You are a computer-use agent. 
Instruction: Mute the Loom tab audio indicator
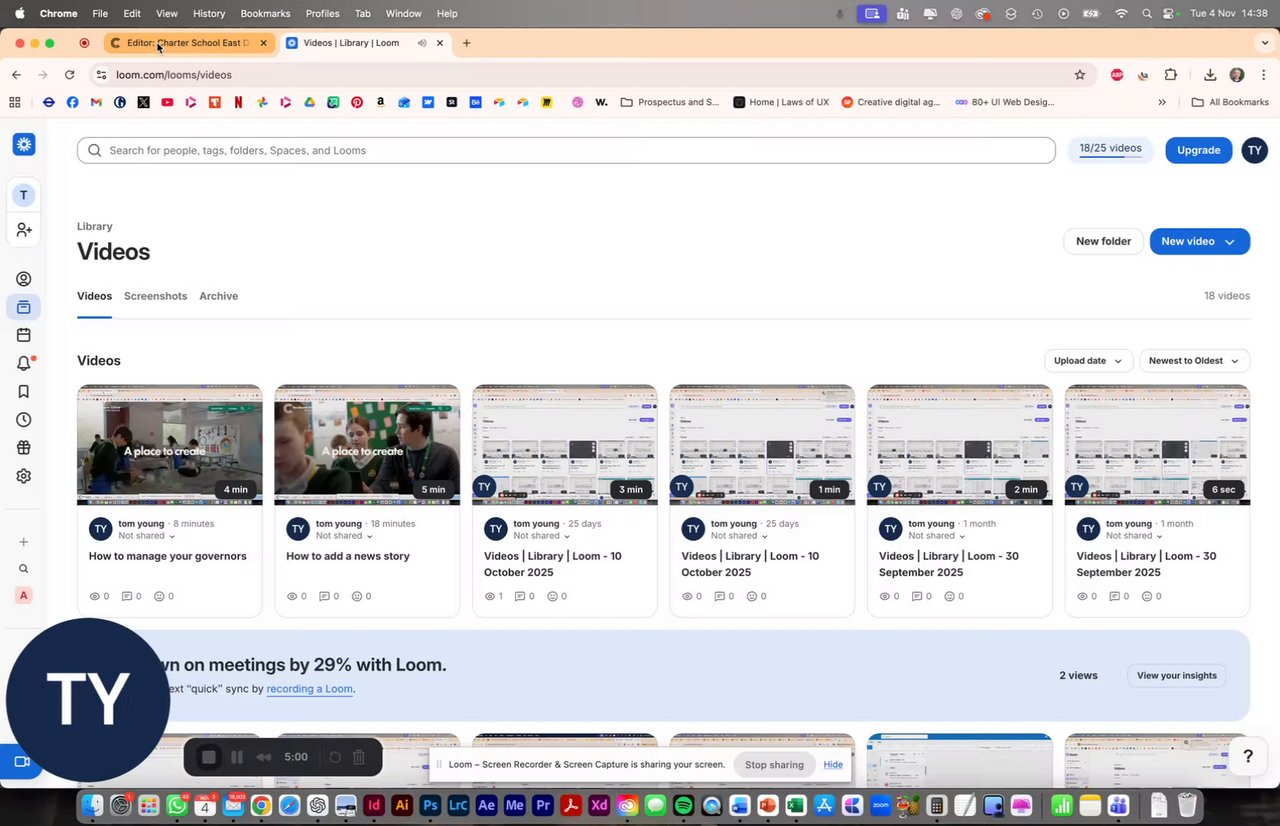coord(422,43)
